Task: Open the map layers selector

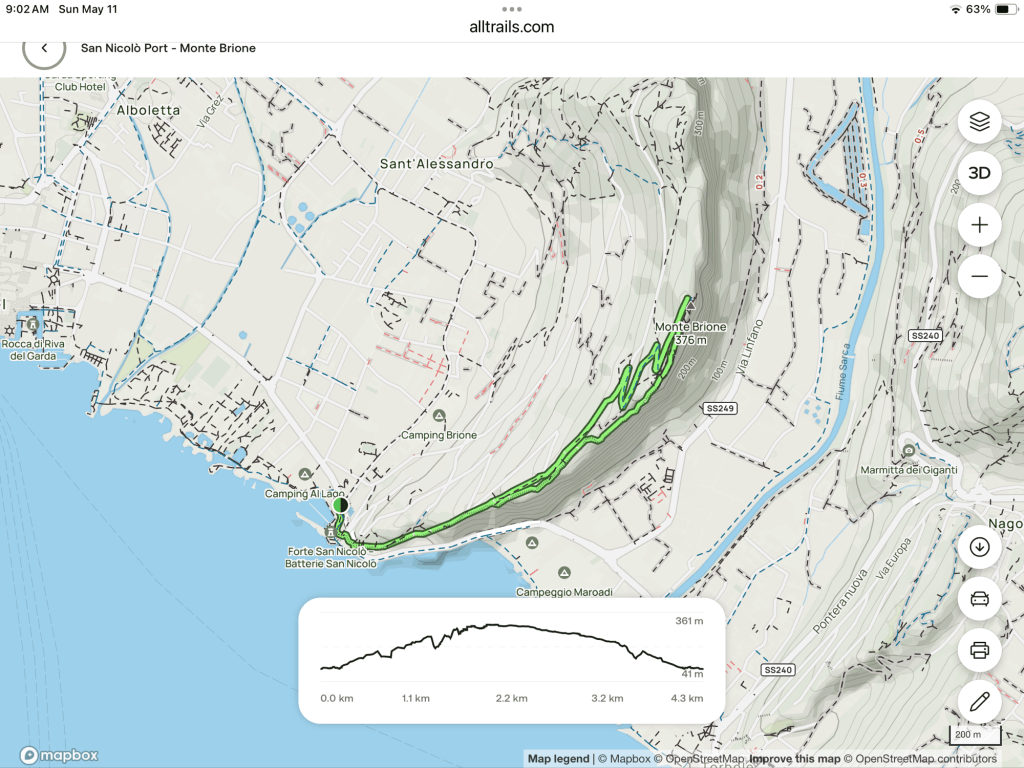Action: tap(979, 122)
